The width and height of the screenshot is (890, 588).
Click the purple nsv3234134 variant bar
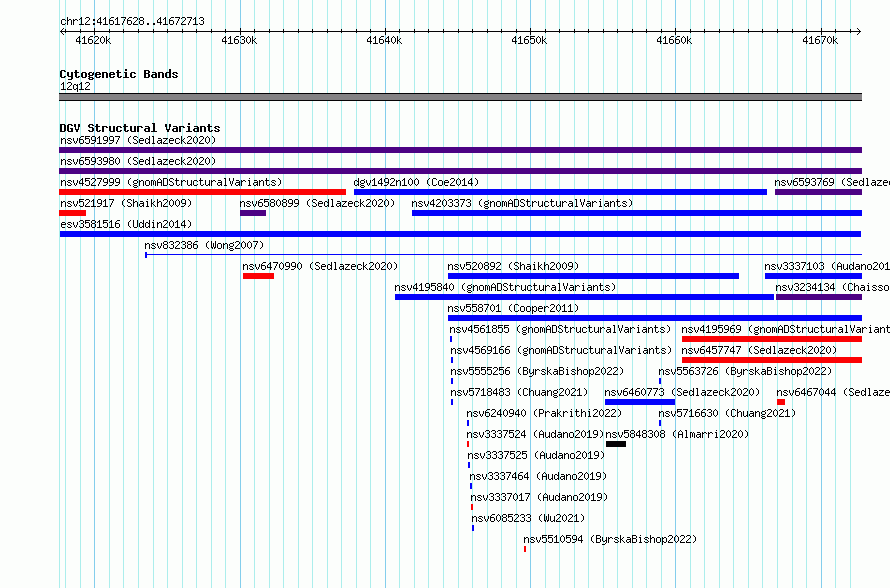(x=819, y=297)
